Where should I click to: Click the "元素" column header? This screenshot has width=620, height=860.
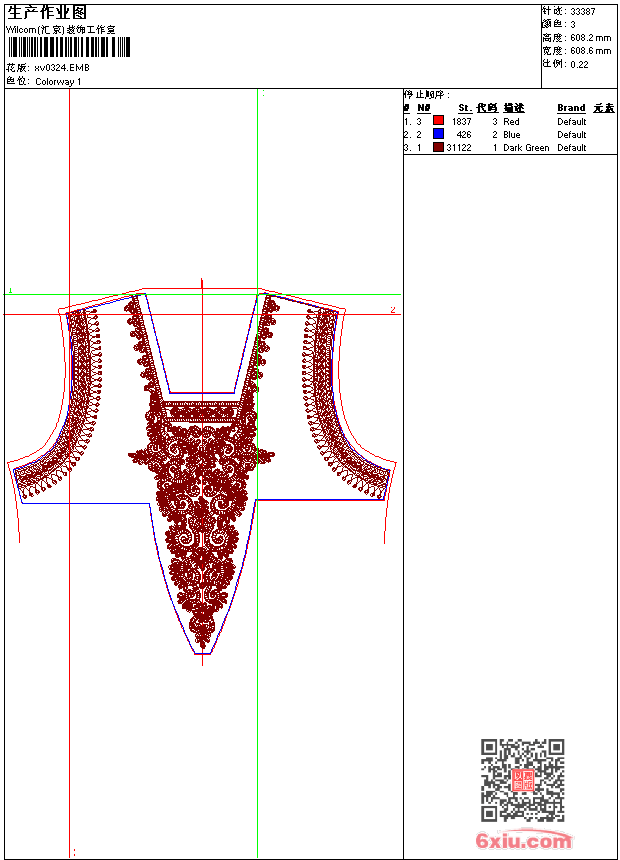(604, 108)
